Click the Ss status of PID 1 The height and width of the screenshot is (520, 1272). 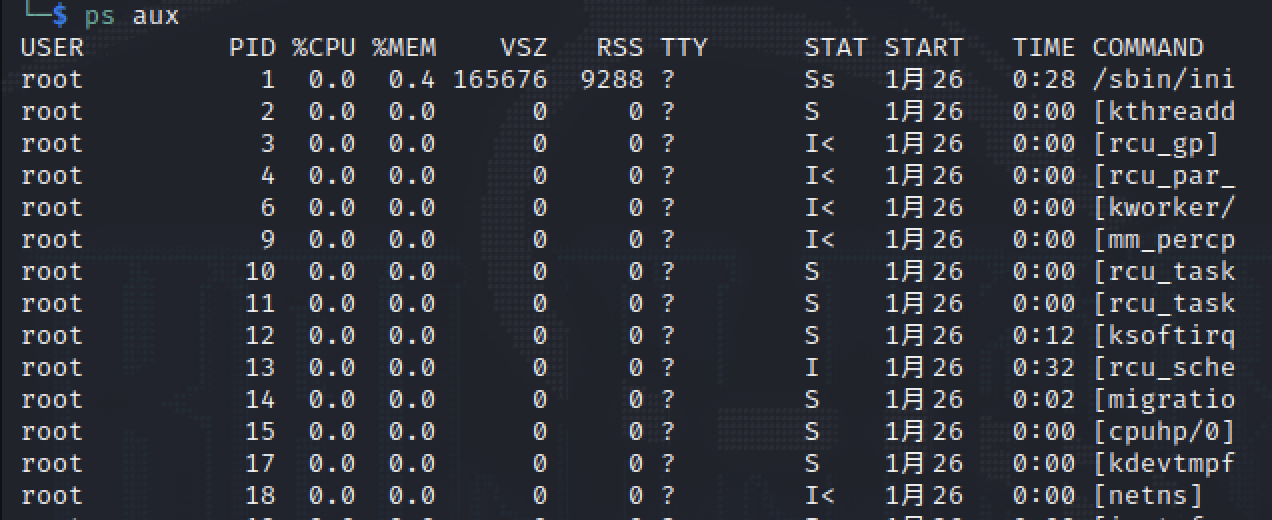(819, 80)
